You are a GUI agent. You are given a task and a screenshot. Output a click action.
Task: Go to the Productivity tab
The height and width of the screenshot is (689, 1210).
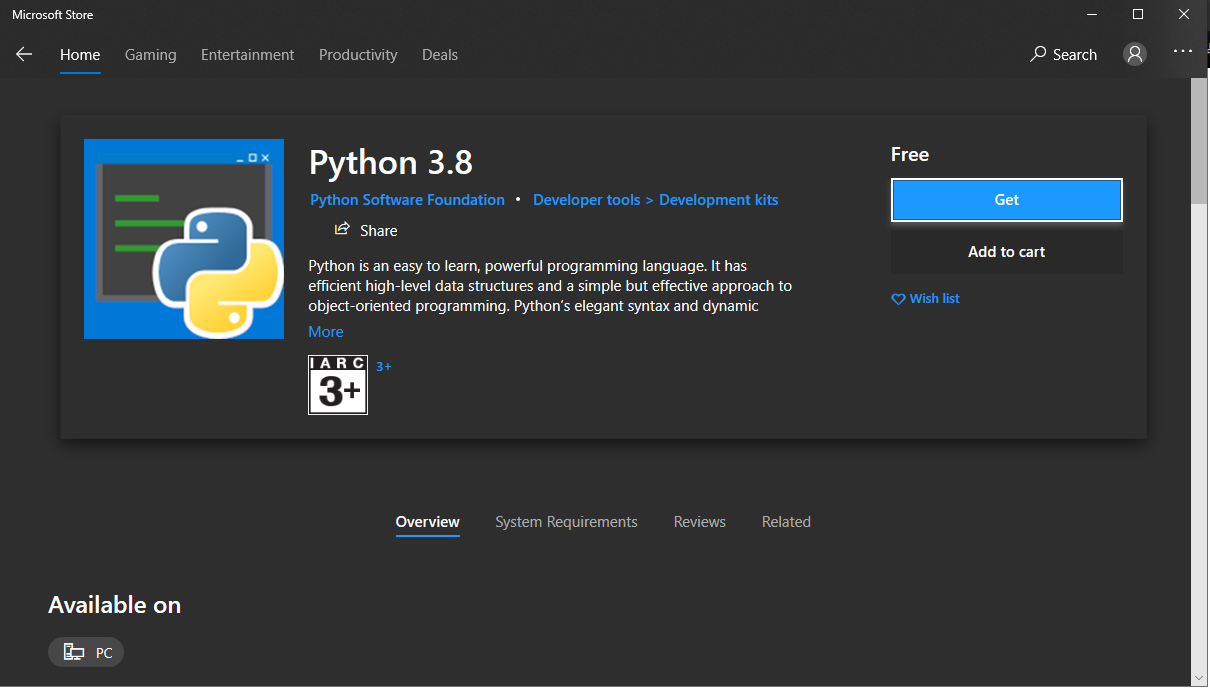[358, 55]
